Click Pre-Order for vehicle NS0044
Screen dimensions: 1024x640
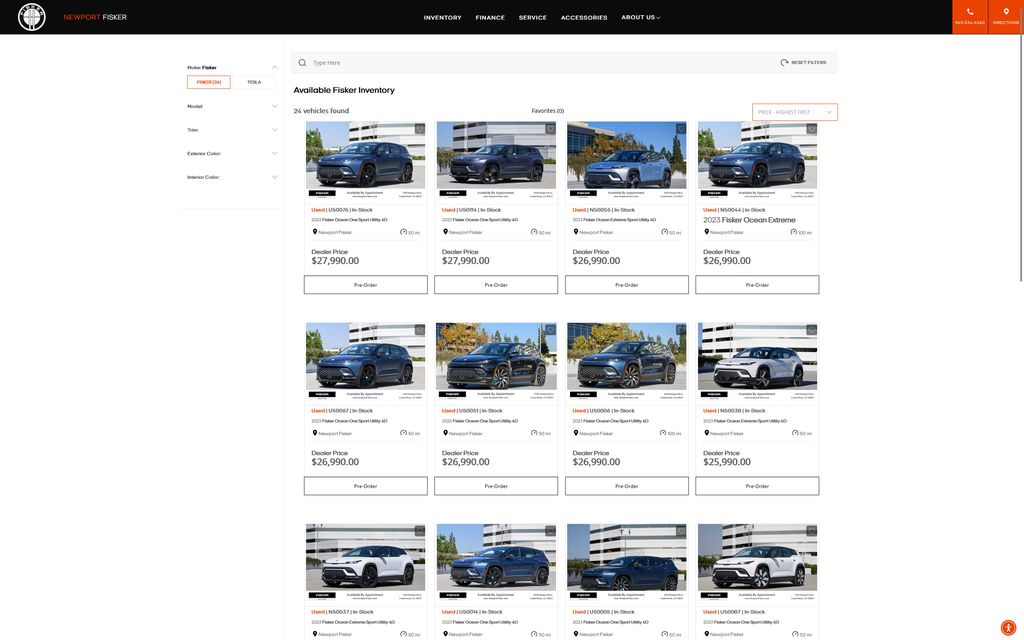coord(758,285)
